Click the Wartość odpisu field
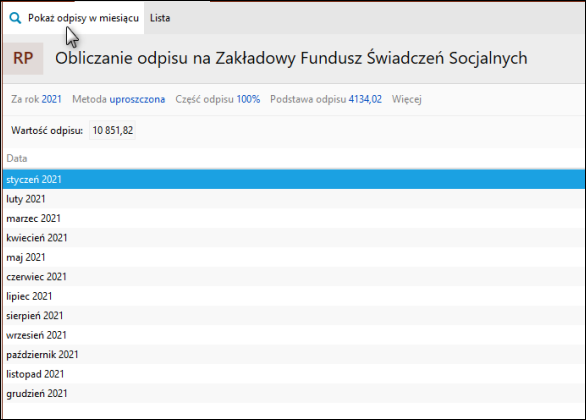The image size is (586, 420). point(112,130)
